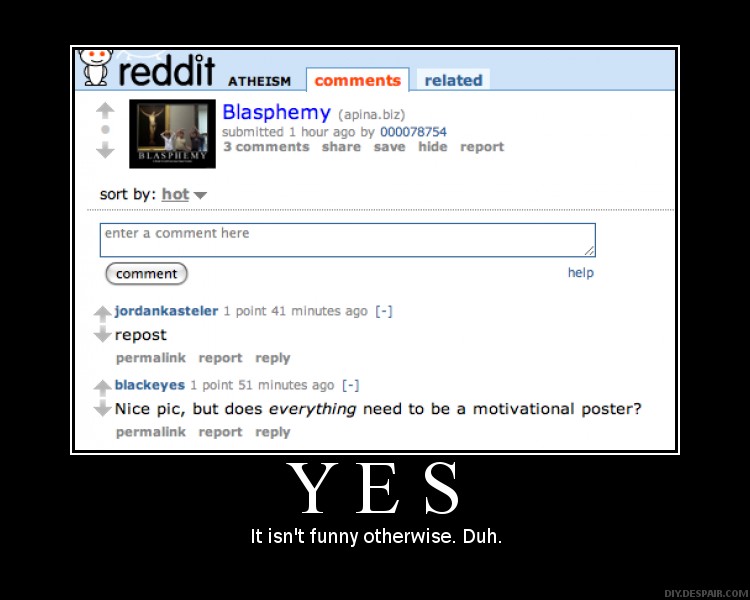Screen dimensions: 750x600
Task: Switch to the related tab
Action: coord(453,80)
